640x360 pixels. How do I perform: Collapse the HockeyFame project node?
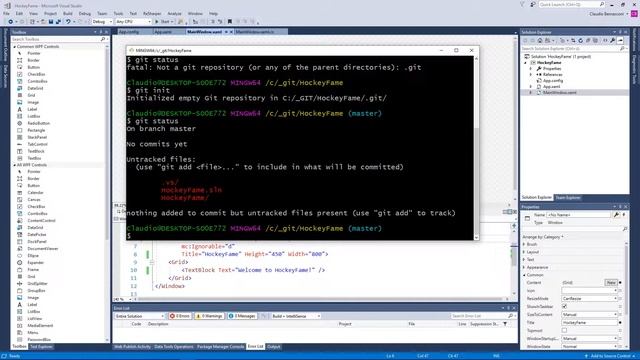pos(526,63)
